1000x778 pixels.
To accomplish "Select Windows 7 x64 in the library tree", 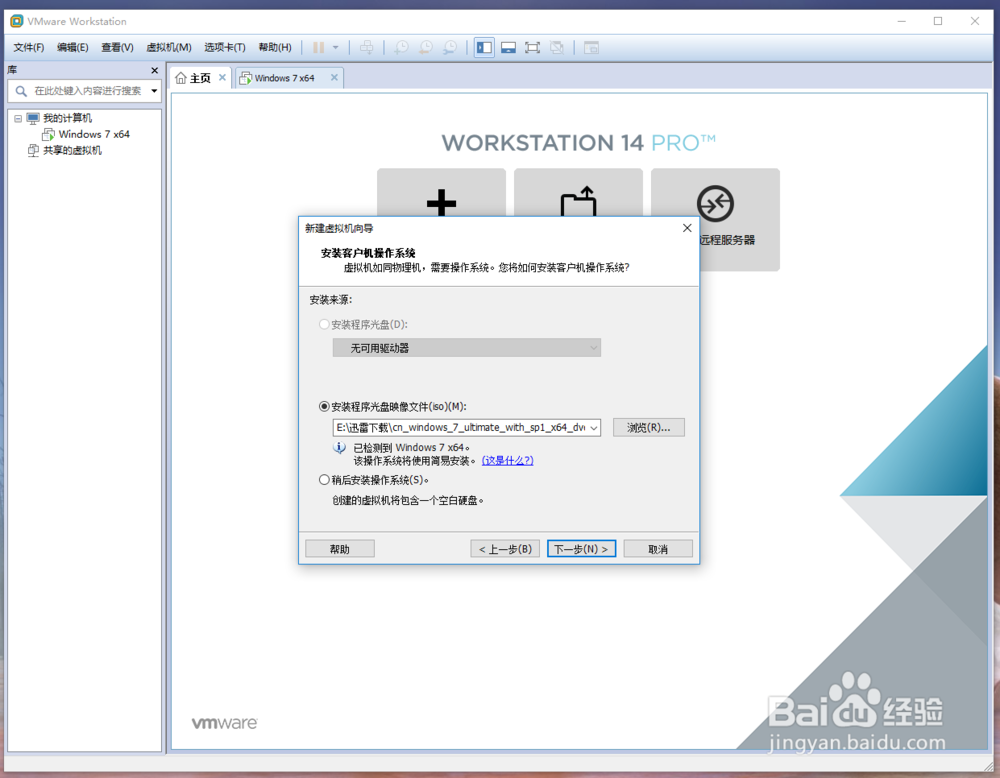I will (x=94, y=134).
